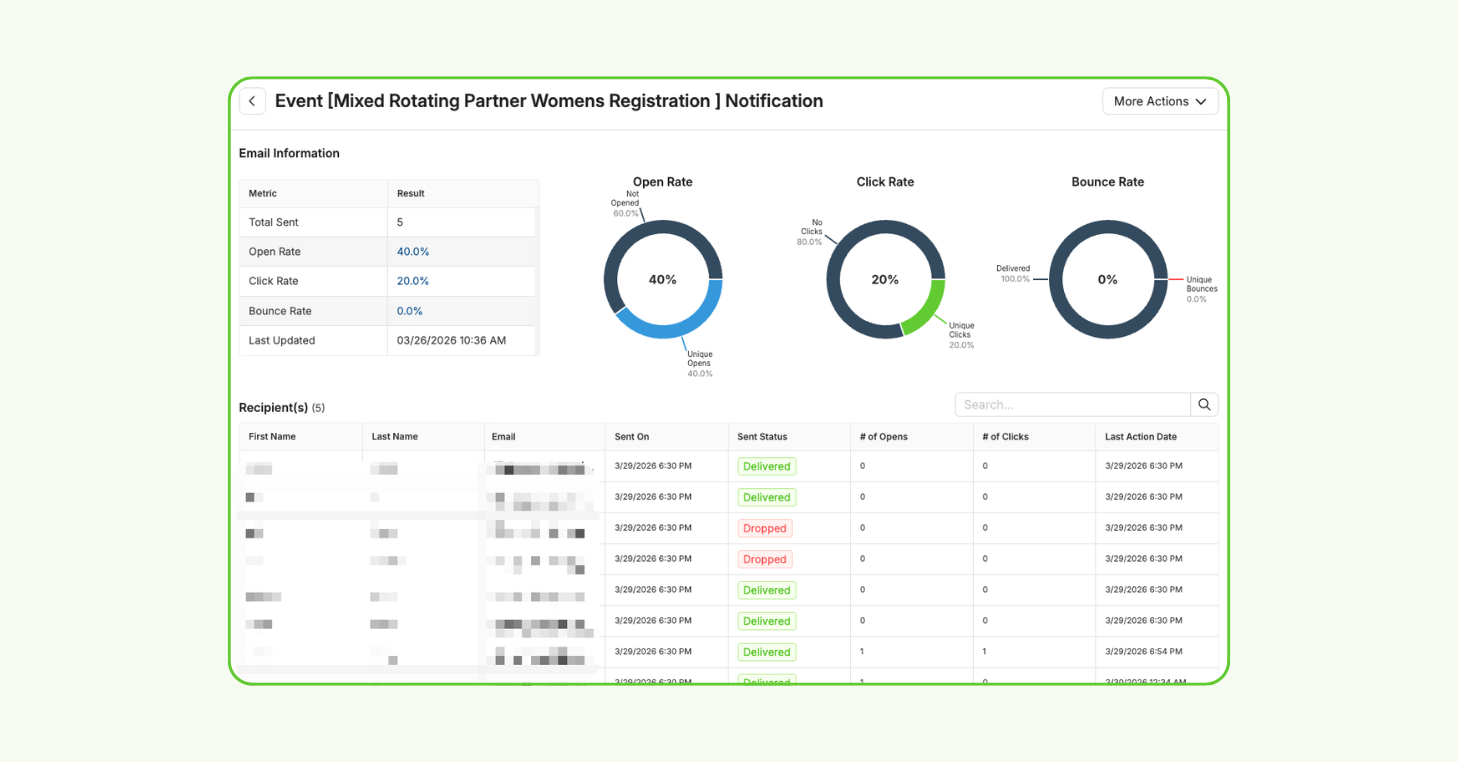Open the chevron on the More Actions button

tap(1202, 101)
